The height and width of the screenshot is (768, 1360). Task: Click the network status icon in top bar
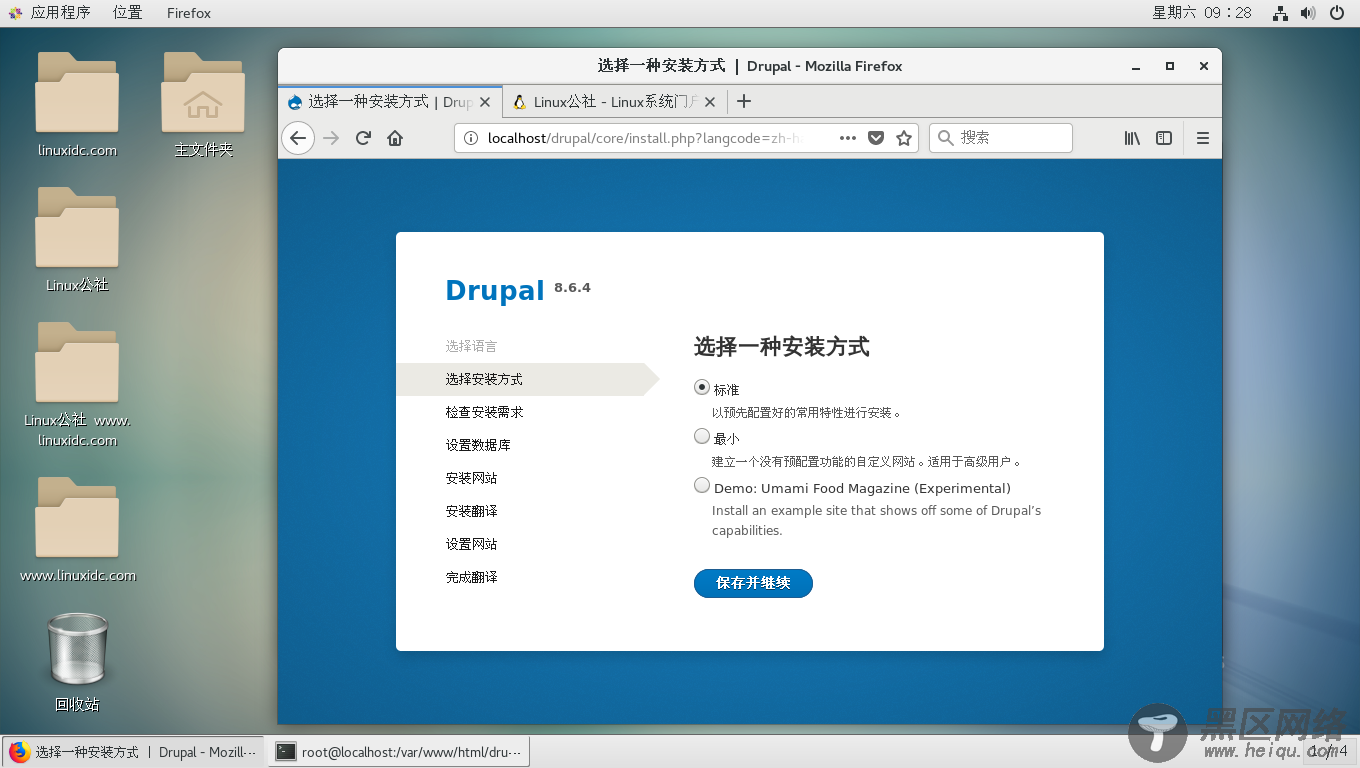(1280, 13)
